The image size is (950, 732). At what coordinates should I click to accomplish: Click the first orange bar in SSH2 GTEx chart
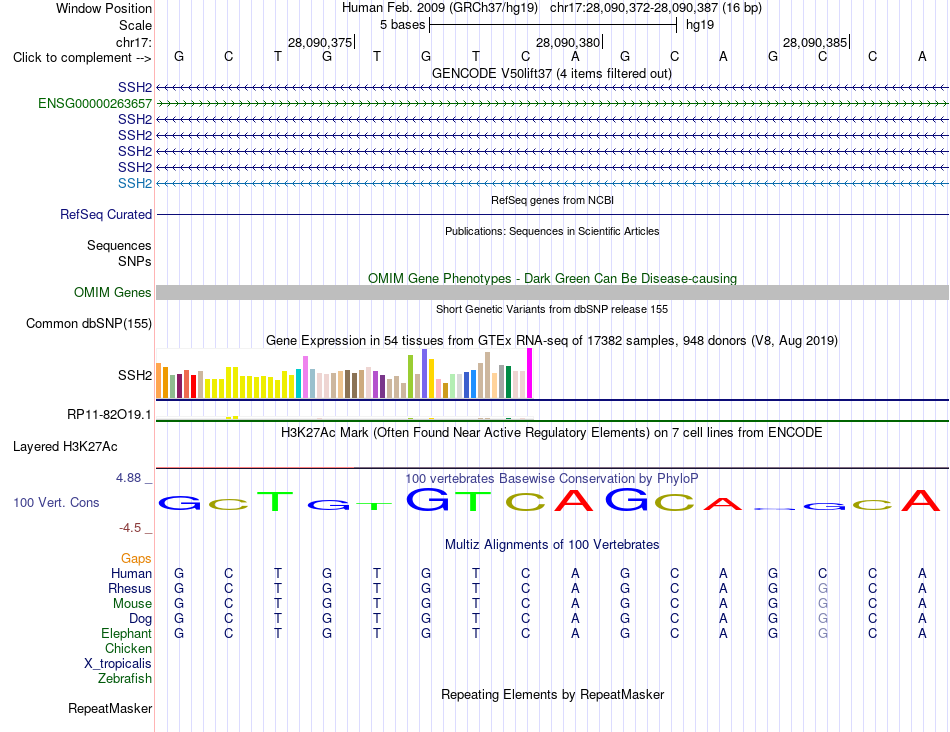159,381
